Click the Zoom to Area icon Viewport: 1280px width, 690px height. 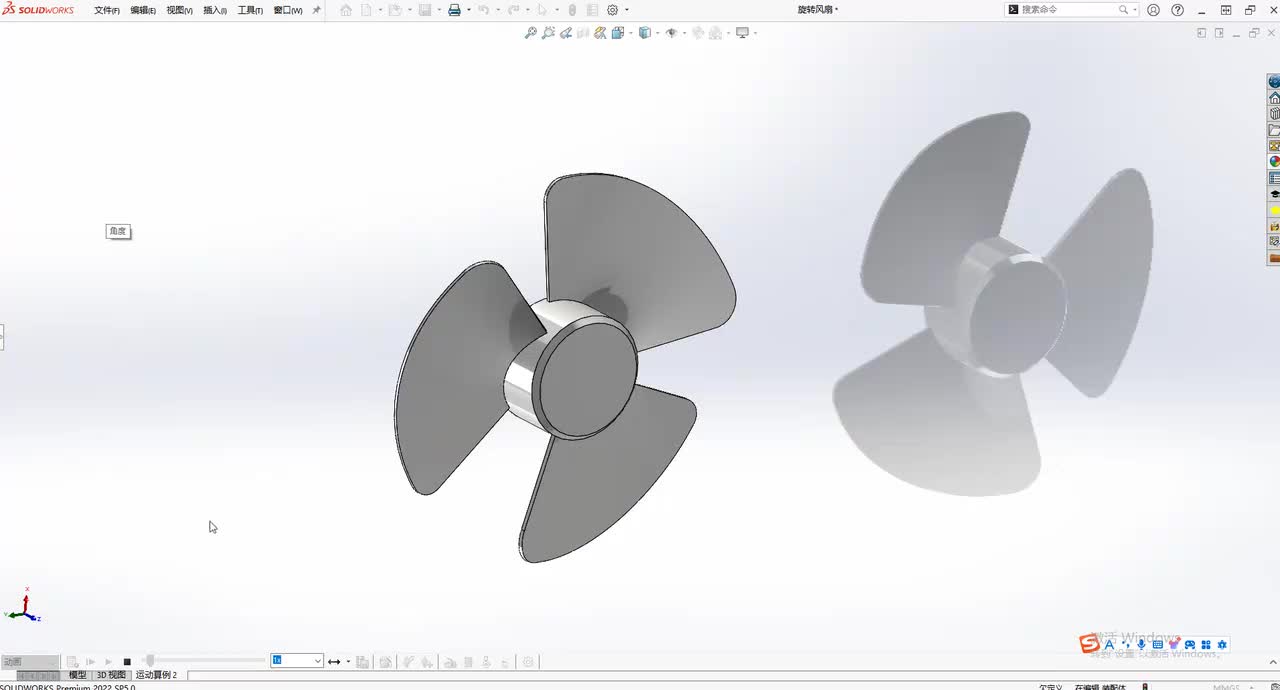[548, 33]
